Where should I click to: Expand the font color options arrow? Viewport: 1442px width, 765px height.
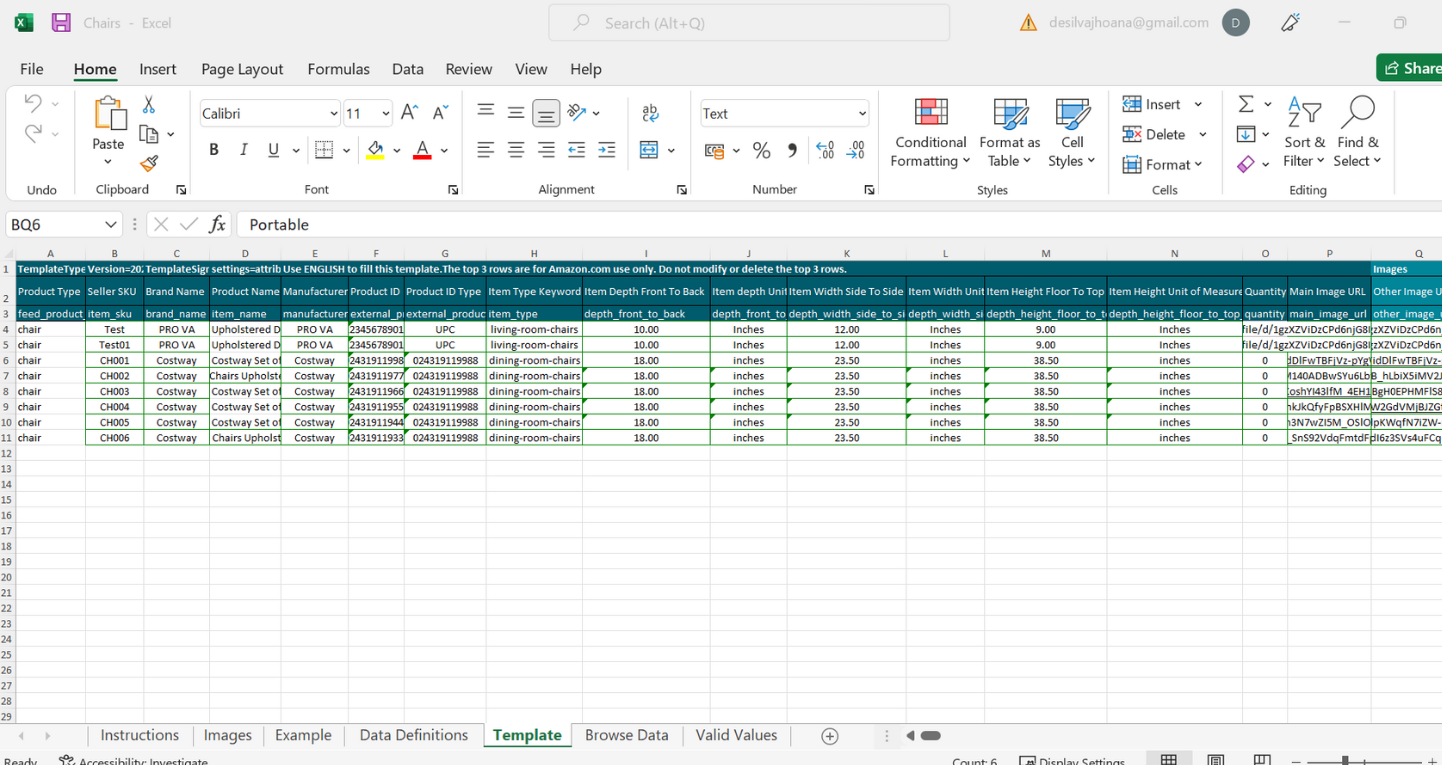[x=444, y=150]
